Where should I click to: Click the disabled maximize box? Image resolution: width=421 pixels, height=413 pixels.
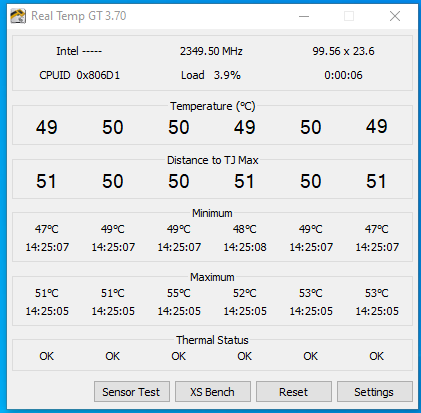349,16
